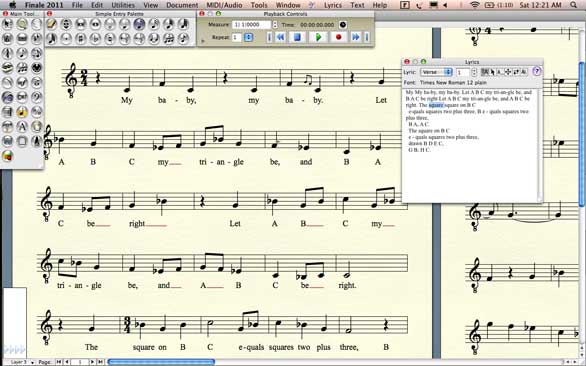This screenshot has width=586, height=366.
Task: Select the quarter note duration in Simple Entry
Action: [124, 24]
